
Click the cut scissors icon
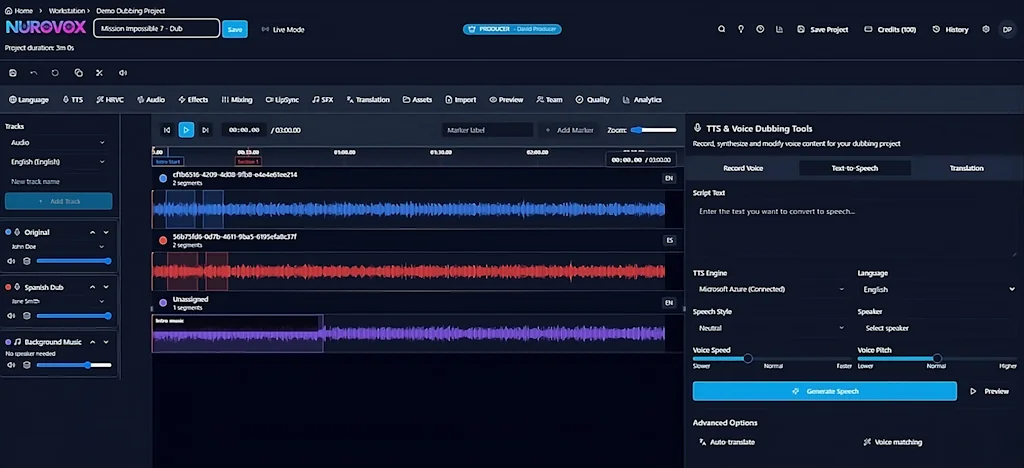coord(99,73)
